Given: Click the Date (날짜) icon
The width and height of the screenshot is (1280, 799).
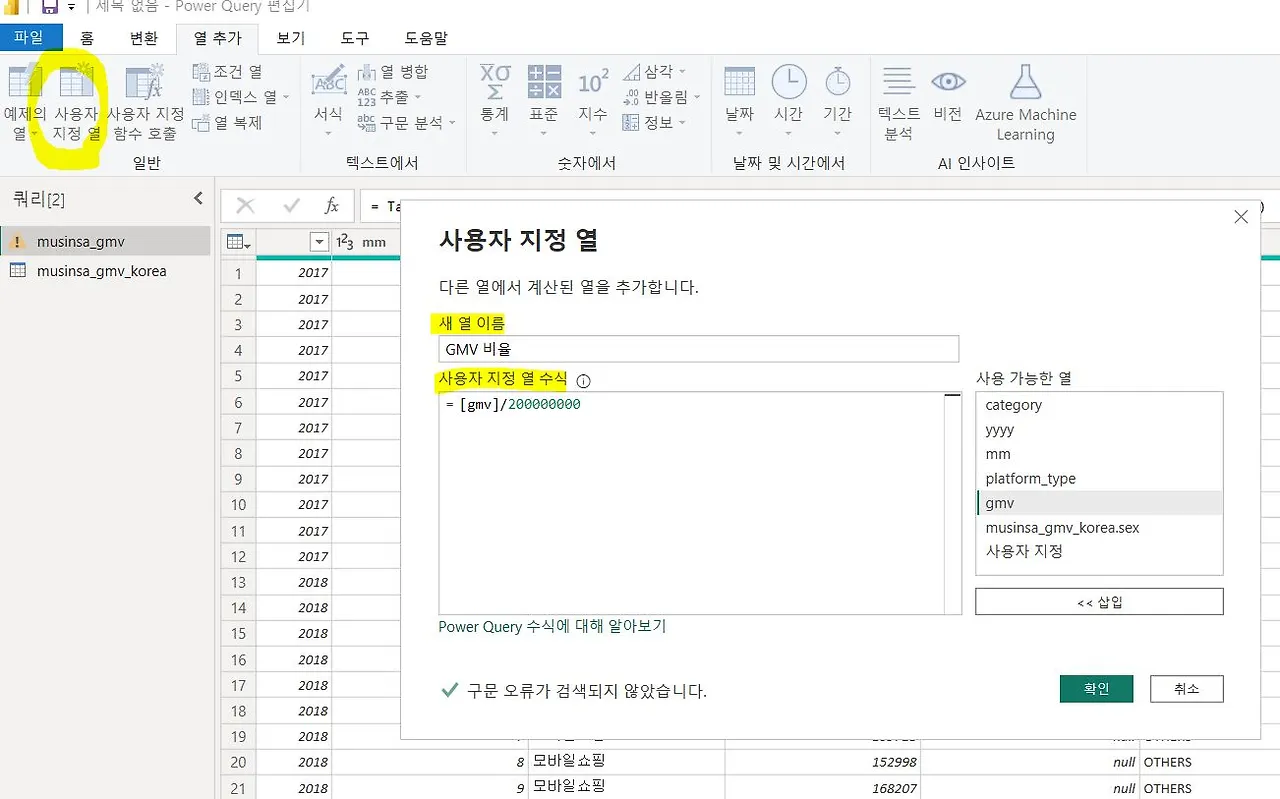Looking at the screenshot, I should (739, 84).
